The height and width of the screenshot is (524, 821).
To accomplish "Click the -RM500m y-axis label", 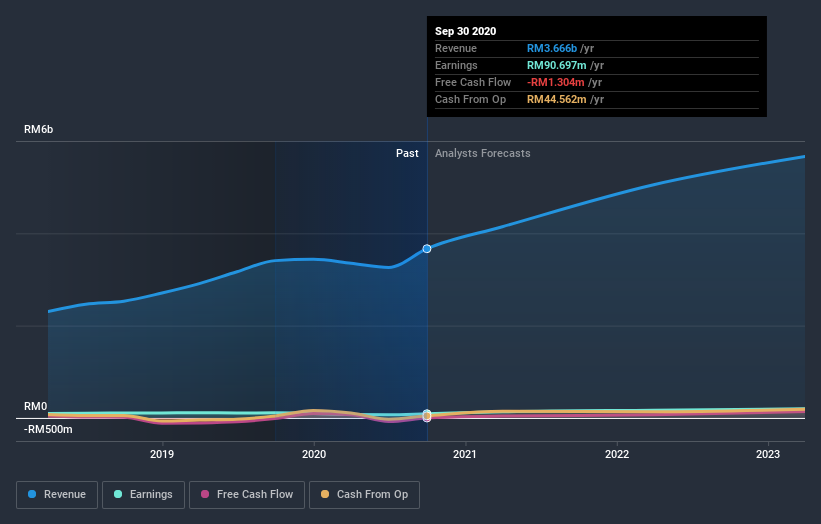I will tap(48, 429).
